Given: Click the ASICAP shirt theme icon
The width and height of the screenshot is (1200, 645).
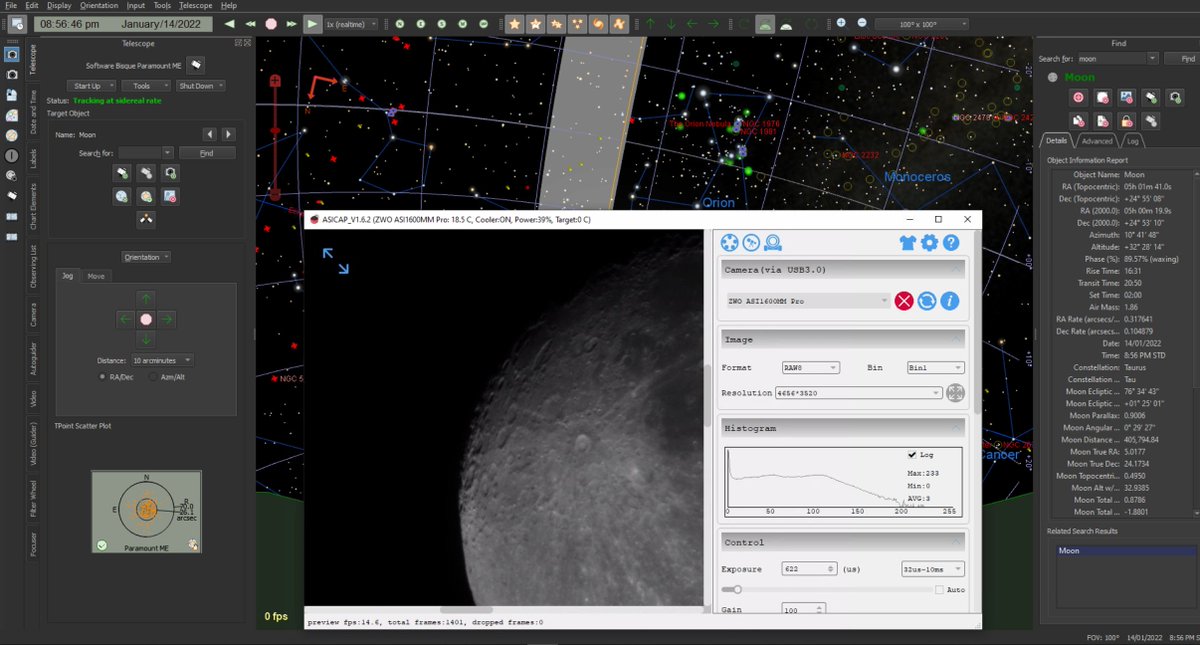Looking at the screenshot, I should [x=907, y=242].
